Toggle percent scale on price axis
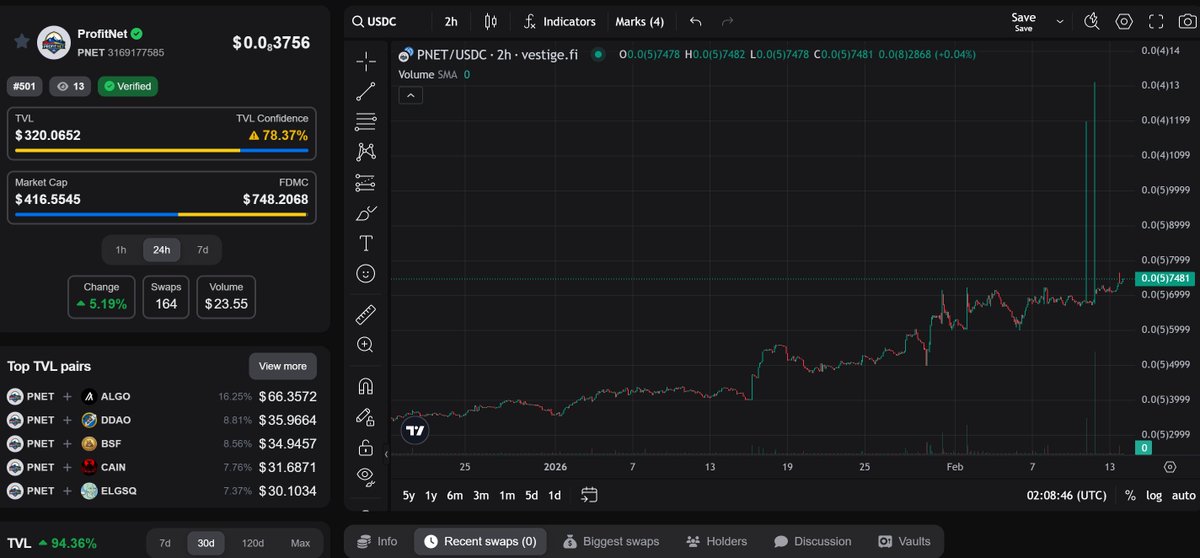This screenshot has height=558, width=1200. [x=1130, y=495]
